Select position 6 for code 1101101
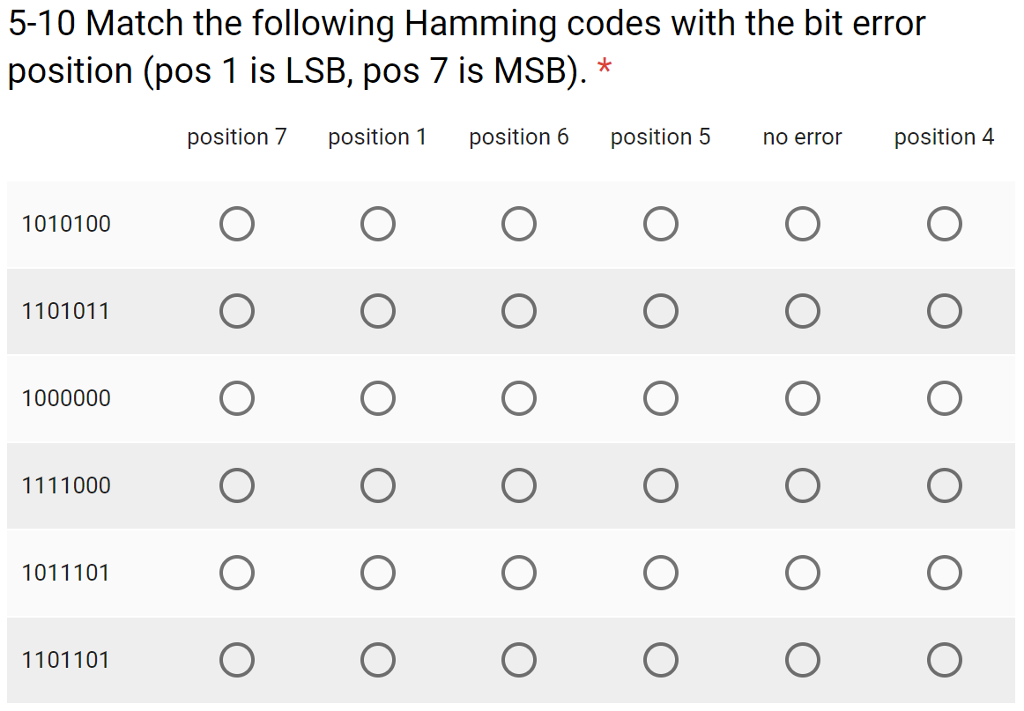 [x=519, y=659]
